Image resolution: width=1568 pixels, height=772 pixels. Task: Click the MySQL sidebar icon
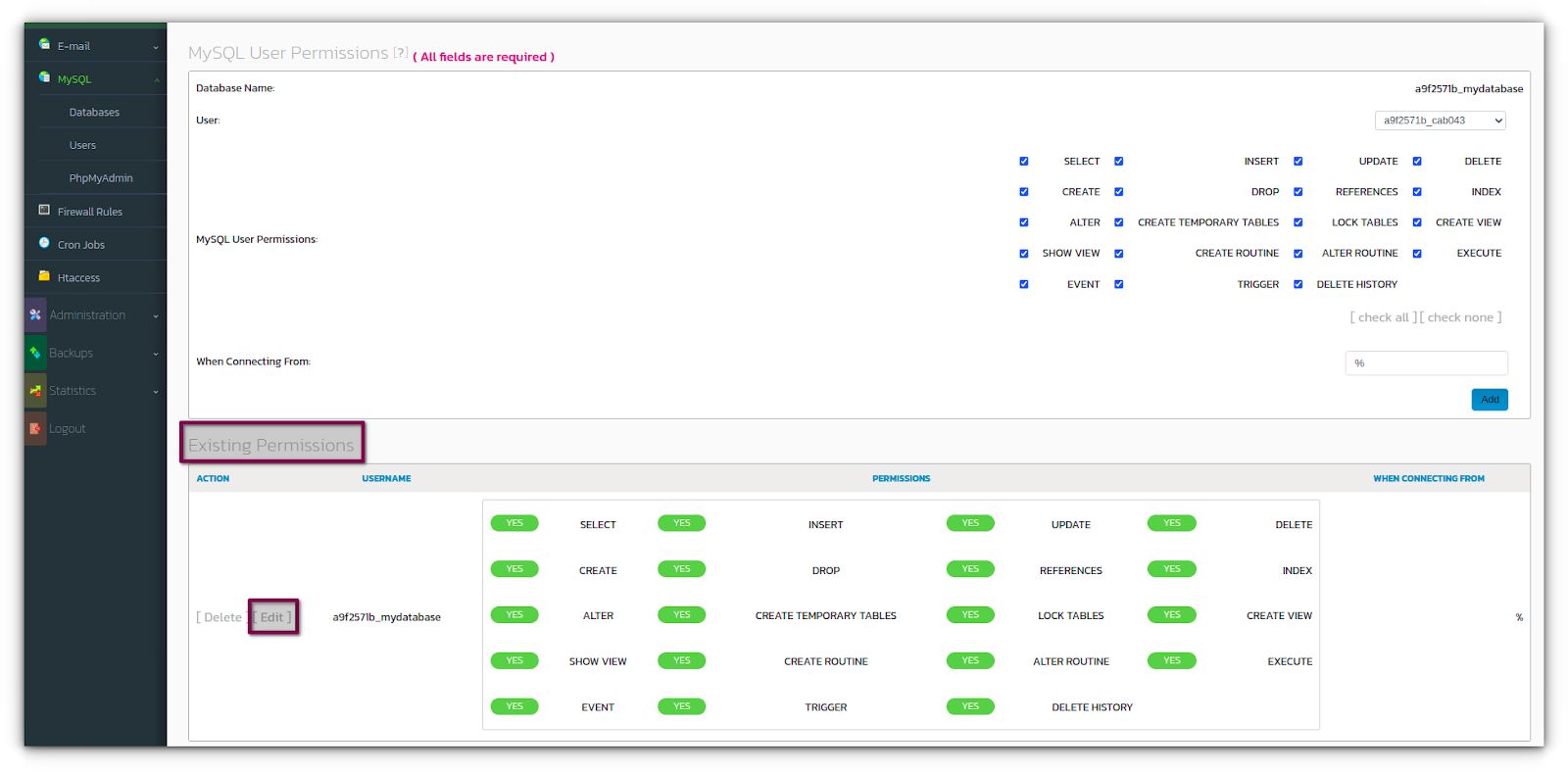pyautogui.click(x=44, y=77)
